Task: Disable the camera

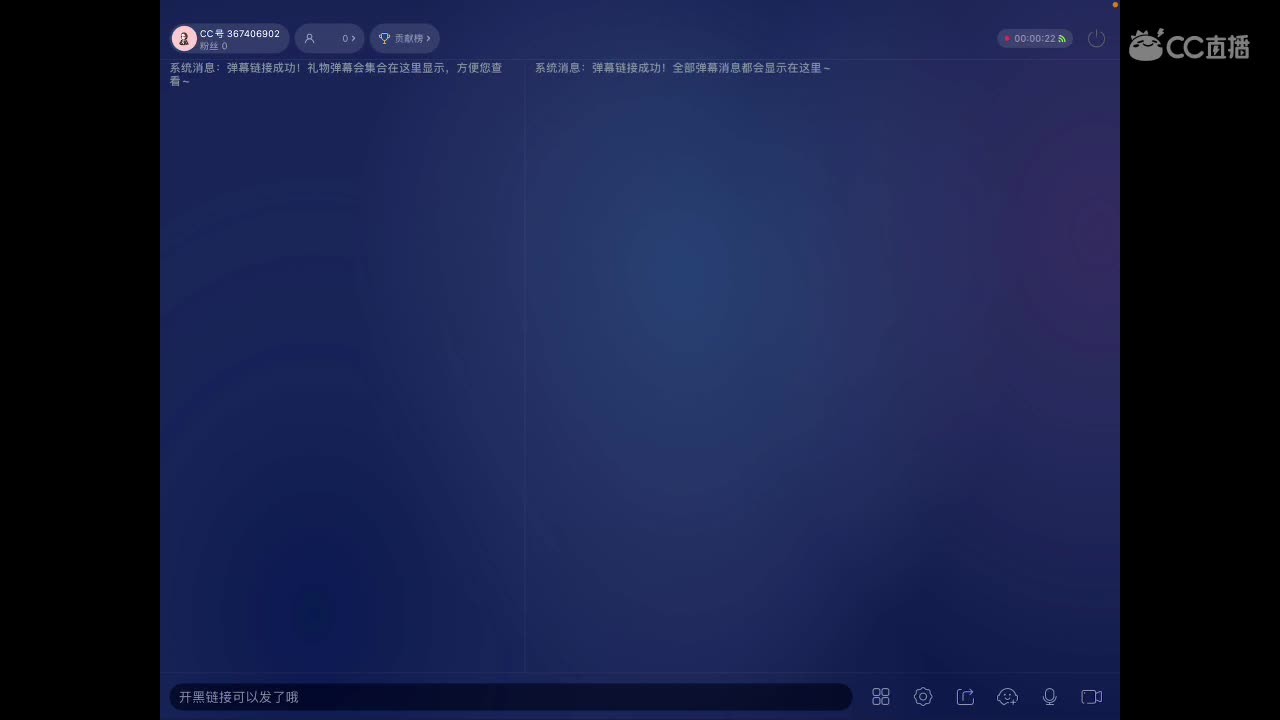Action: click(x=1091, y=697)
